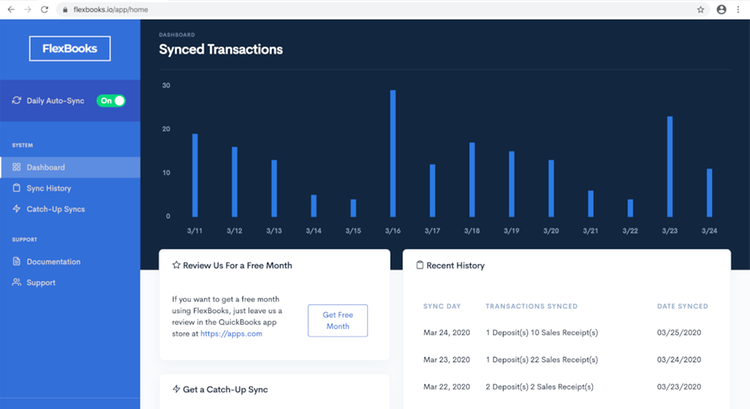This screenshot has height=409, width=750.
Task: Click the Daily Auto-Sync refresh icon
Action: 16,101
